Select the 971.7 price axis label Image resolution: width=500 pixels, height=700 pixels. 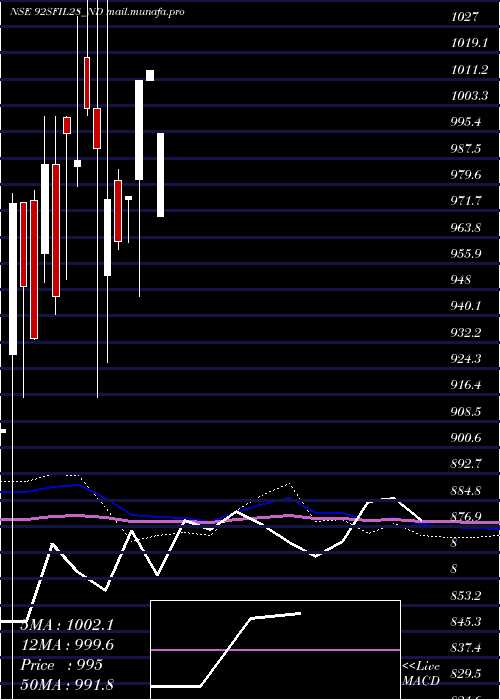[466, 201]
